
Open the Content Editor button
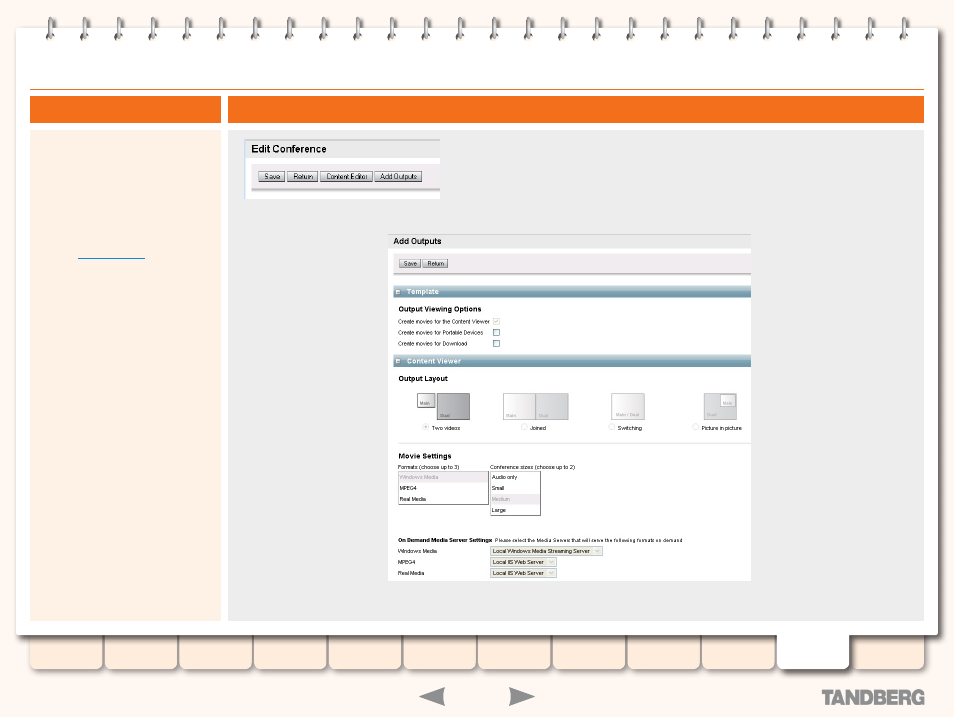pyautogui.click(x=346, y=177)
